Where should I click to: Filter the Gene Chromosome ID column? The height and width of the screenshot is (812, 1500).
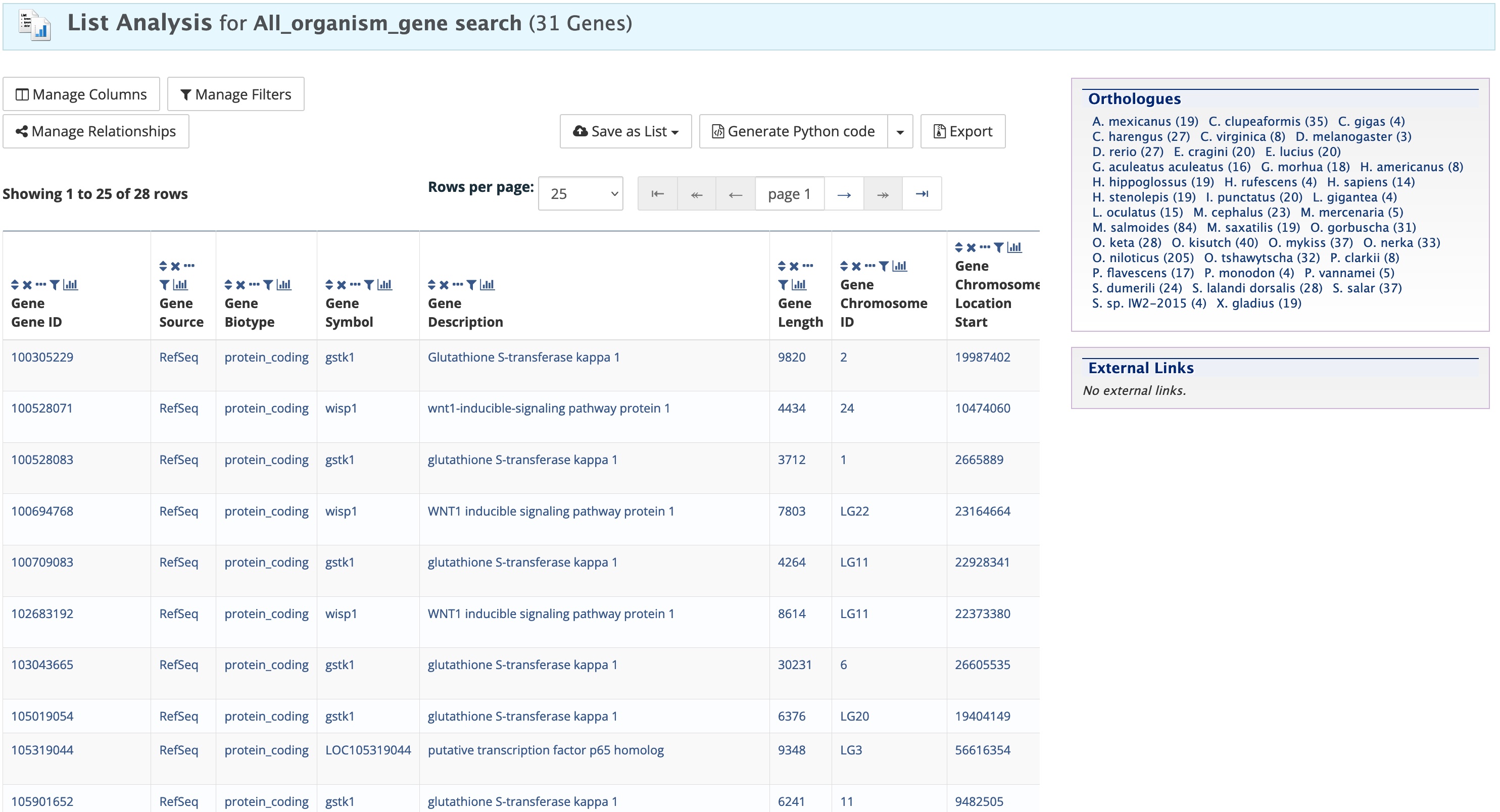(884, 266)
